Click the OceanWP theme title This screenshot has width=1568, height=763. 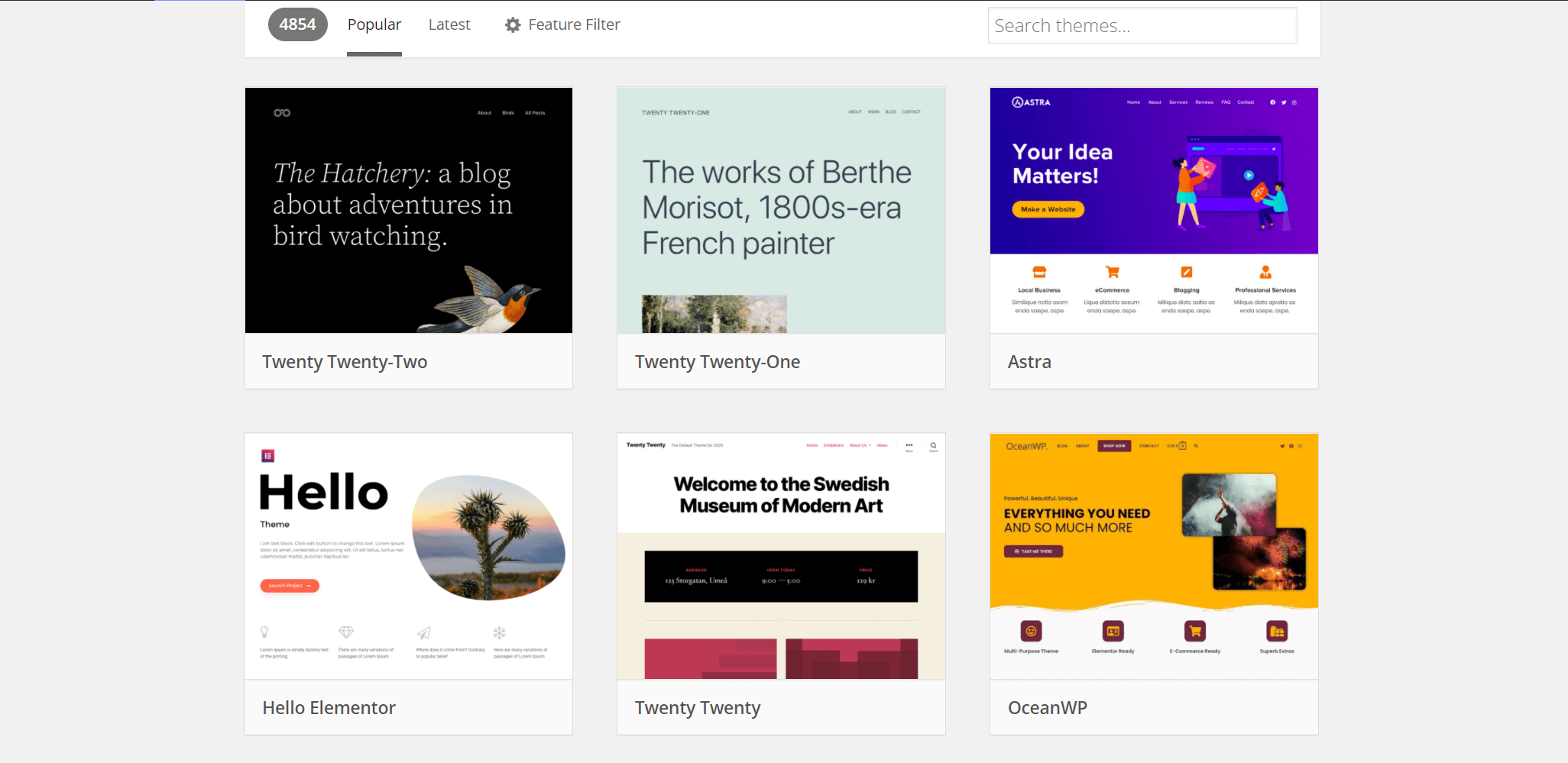[1048, 708]
